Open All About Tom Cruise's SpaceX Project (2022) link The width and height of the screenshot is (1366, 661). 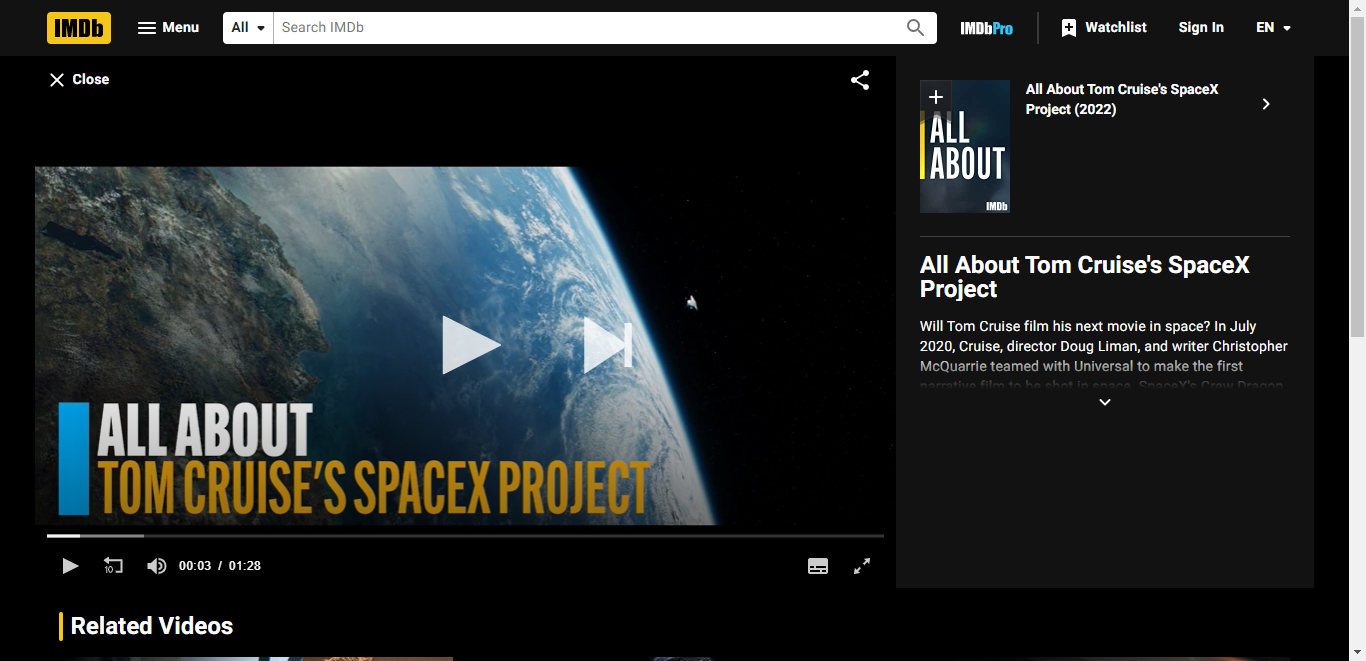[1122, 99]
